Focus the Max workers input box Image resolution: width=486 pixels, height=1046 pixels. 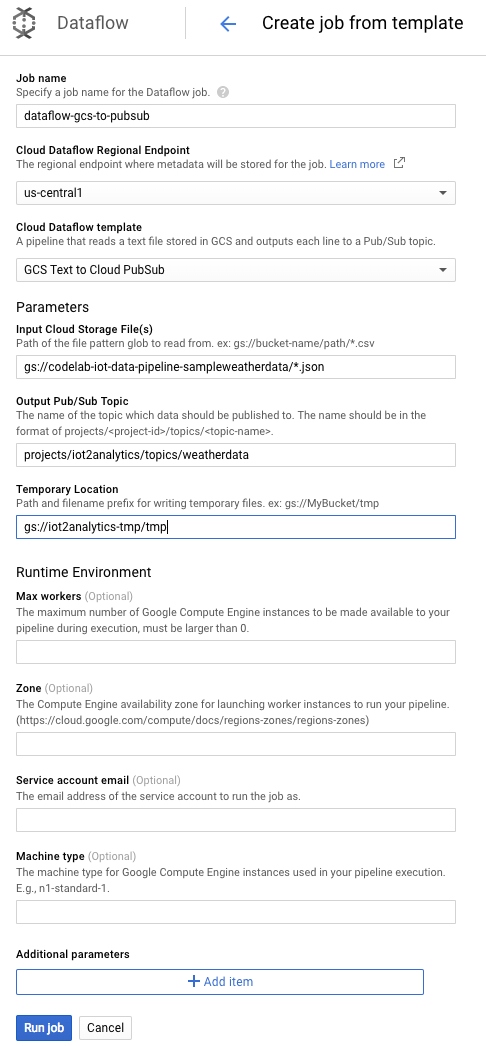pos(236,652)
